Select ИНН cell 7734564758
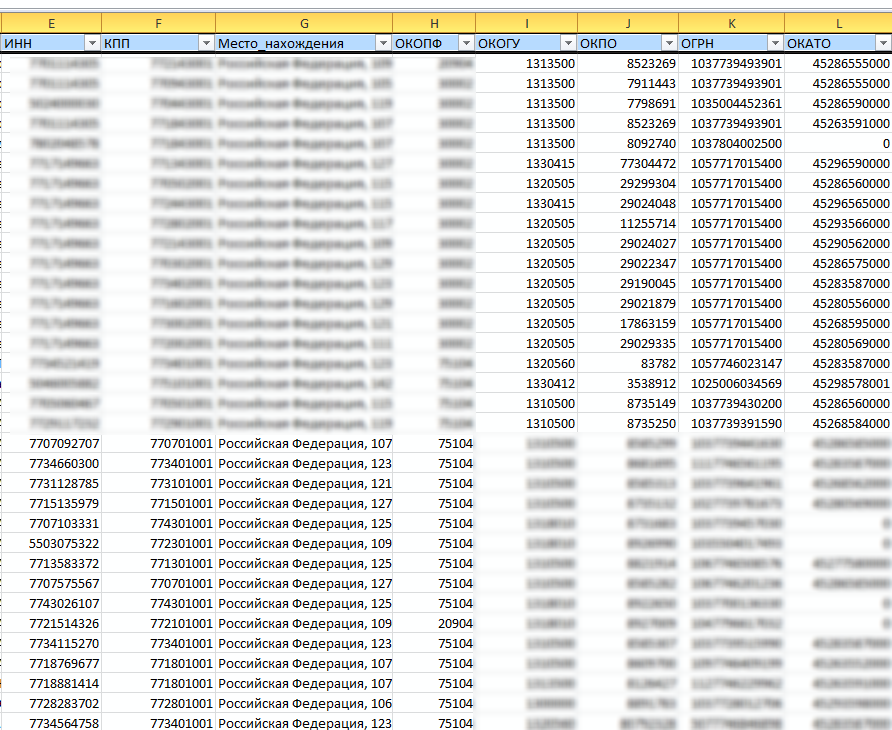Image resolution: width=892 pixels, height=730 pixels. [x=51, y=723]
